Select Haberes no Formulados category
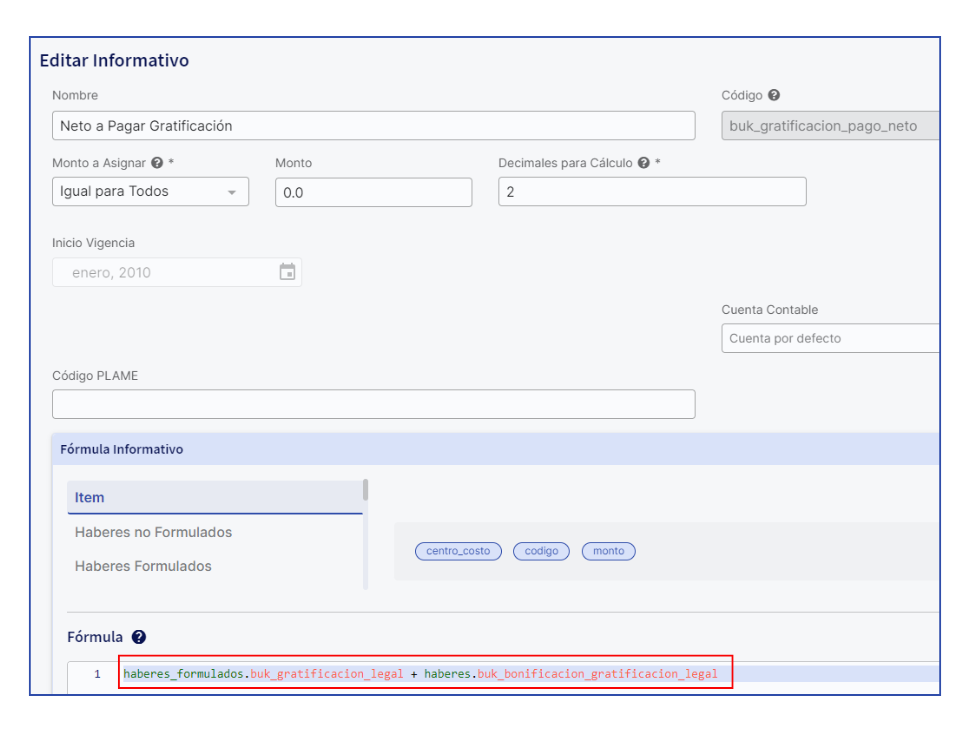 (153, 532)
